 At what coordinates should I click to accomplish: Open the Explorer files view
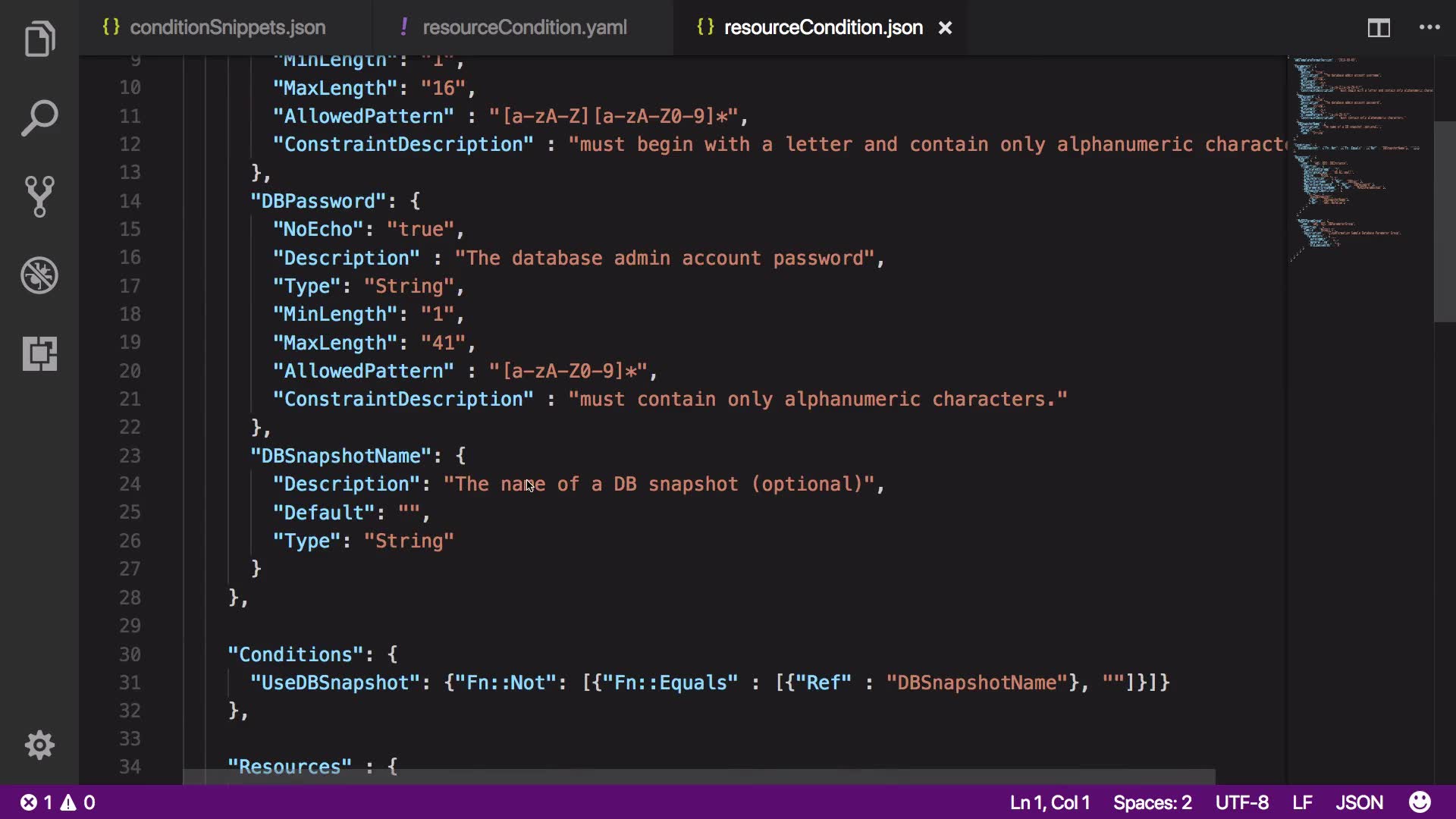(x=39, y=39)
